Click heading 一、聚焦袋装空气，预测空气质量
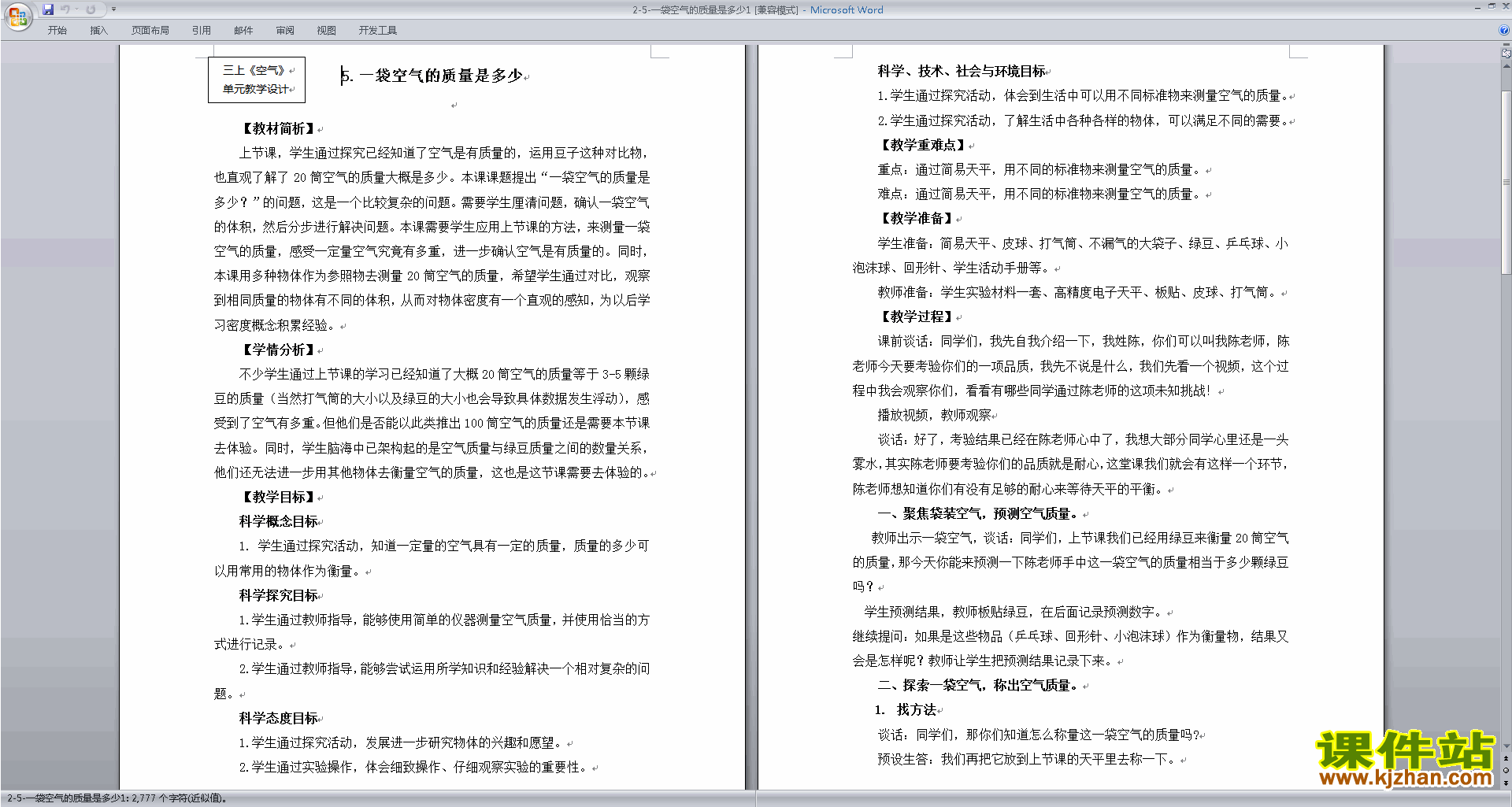Viewport: 1512px width, 807px height. coord(980,513)
